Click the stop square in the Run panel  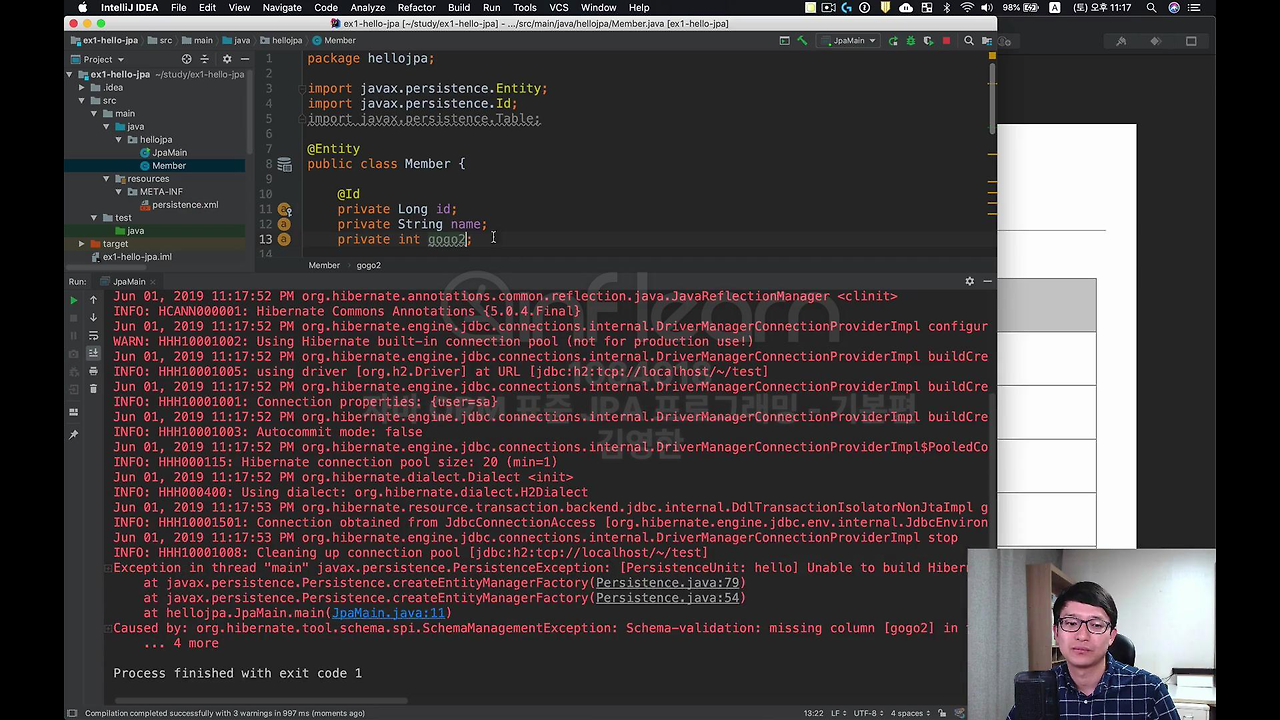[x=73, y=317]
